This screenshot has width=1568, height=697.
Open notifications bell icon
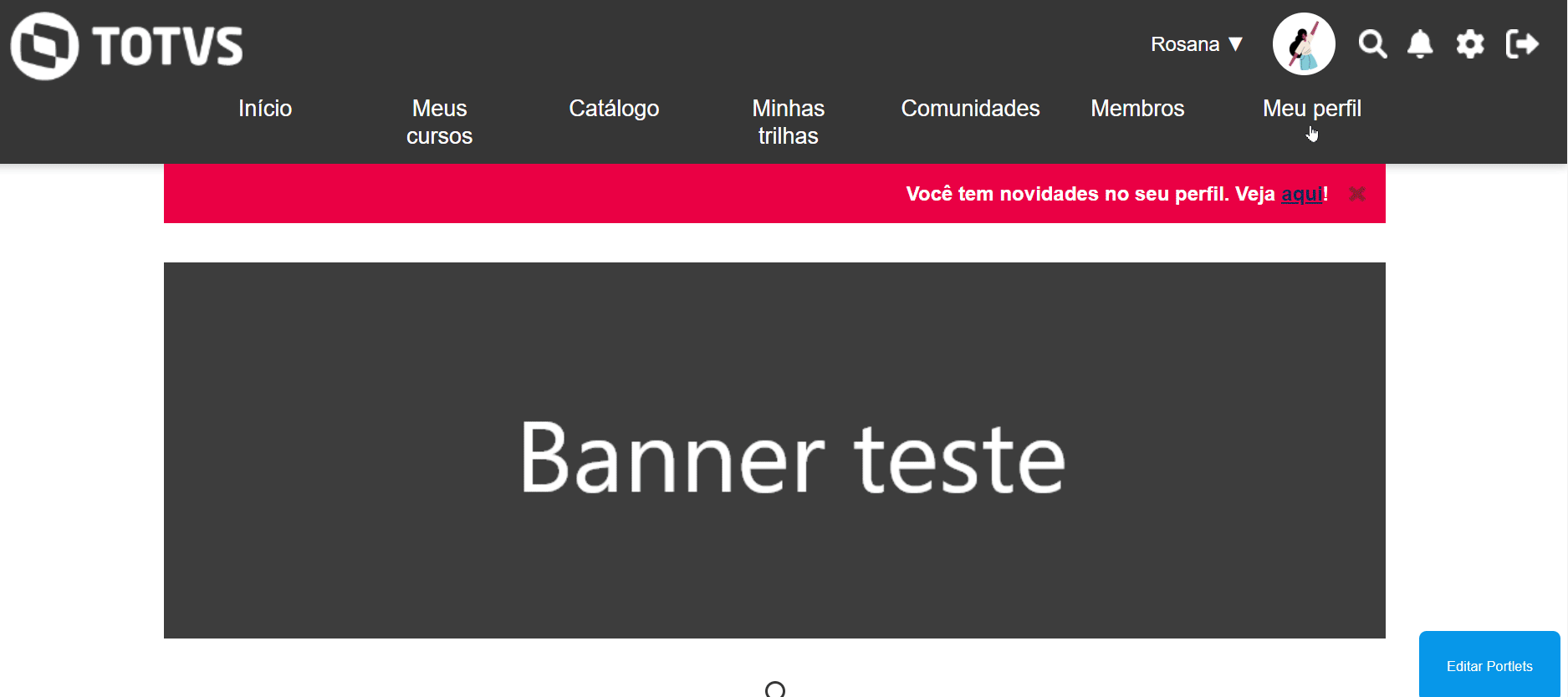(x=1420, y=43)
